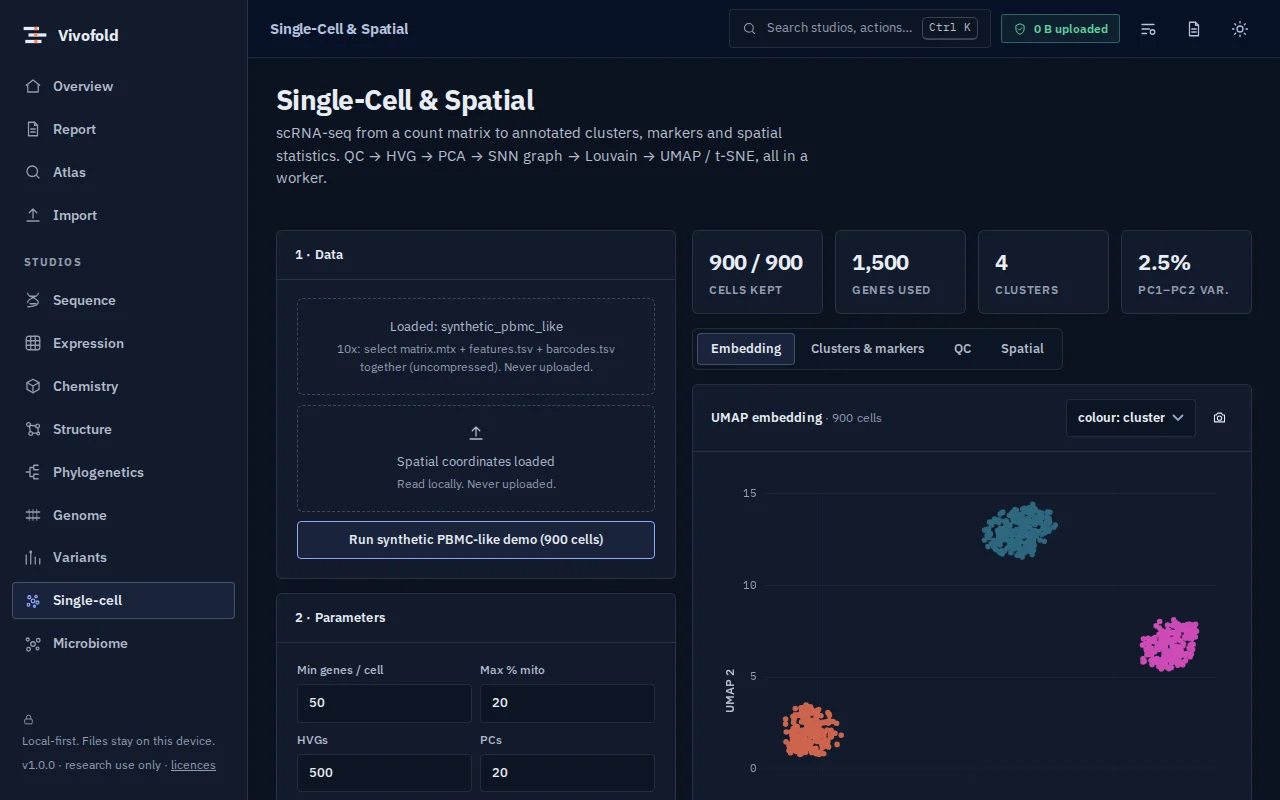Click the 1,500 genes used card

tap(900, 272)
